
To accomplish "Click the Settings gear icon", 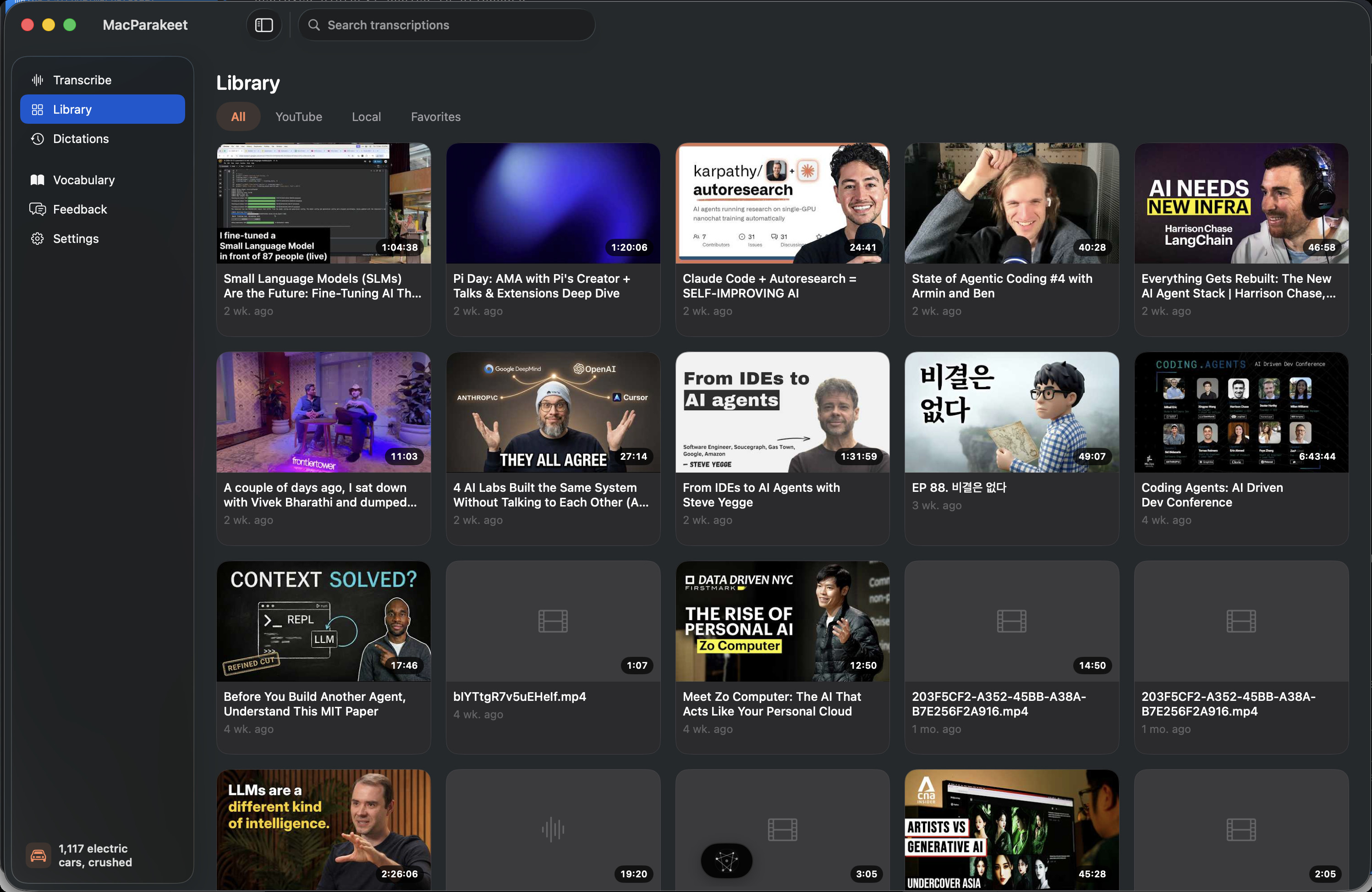I will click(x=38, y=239).
